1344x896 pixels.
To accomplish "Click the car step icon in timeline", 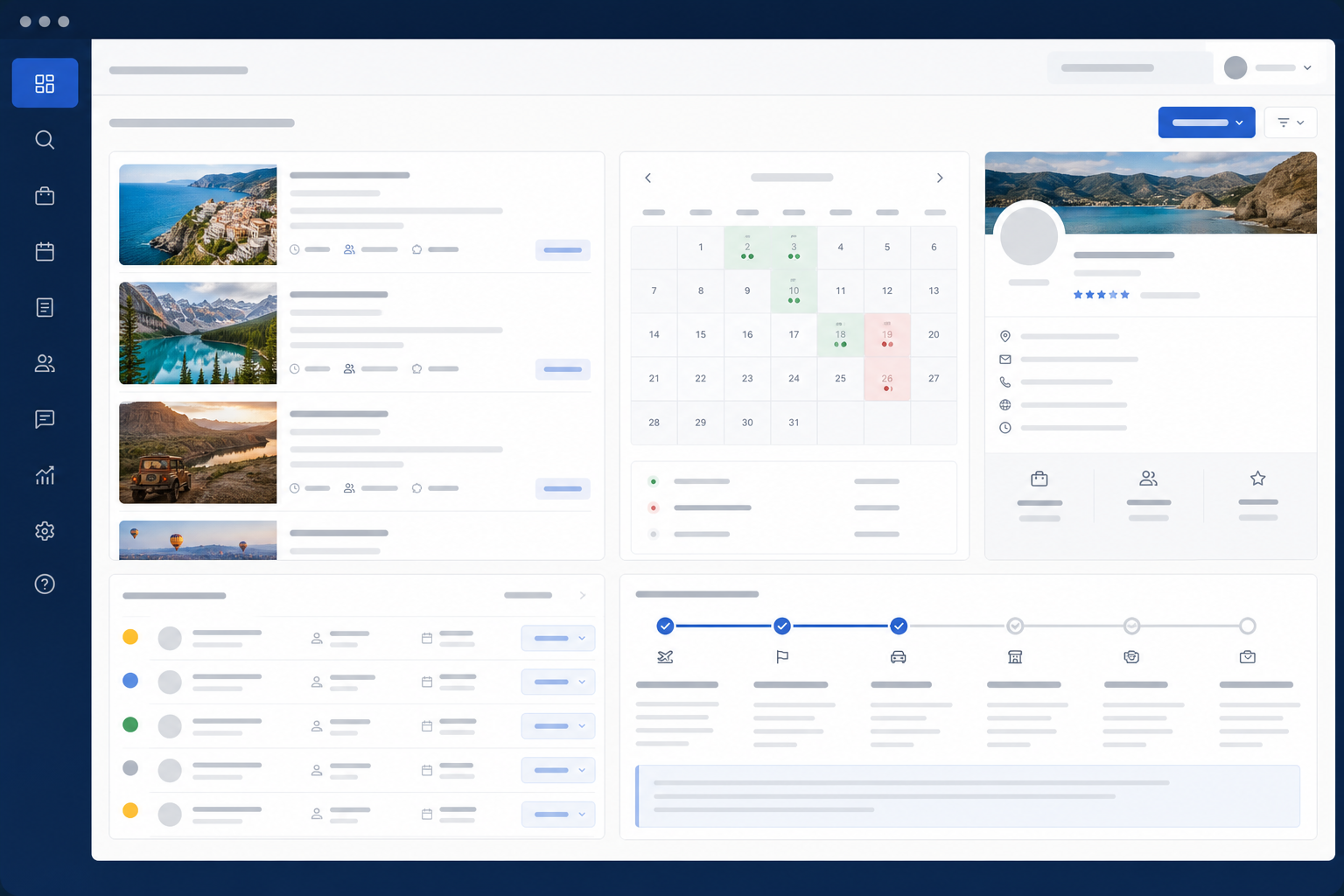I will pos(899,657).
